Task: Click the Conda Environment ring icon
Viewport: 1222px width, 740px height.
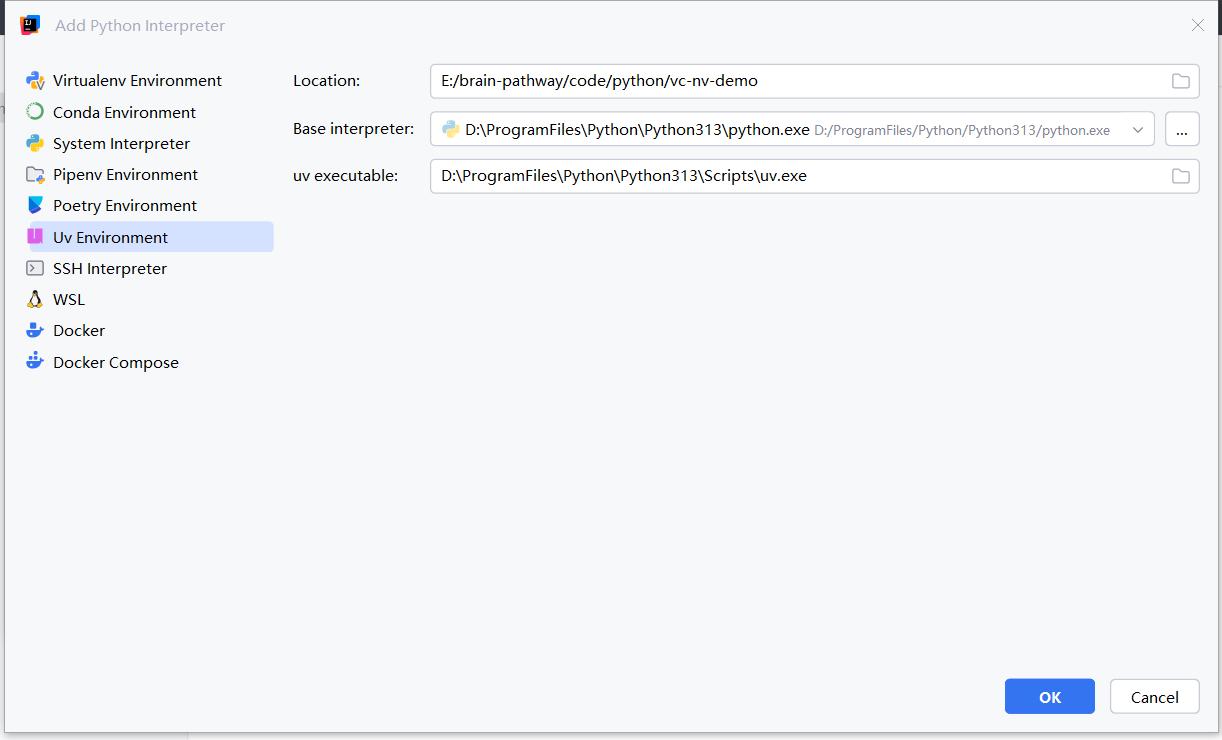Action: pos(35,112)
